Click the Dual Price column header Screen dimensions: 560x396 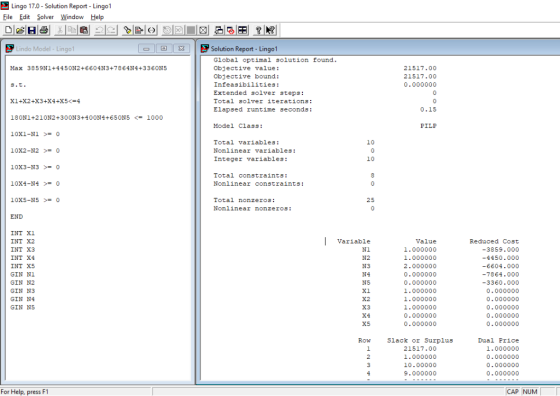[x=498, y=340]
